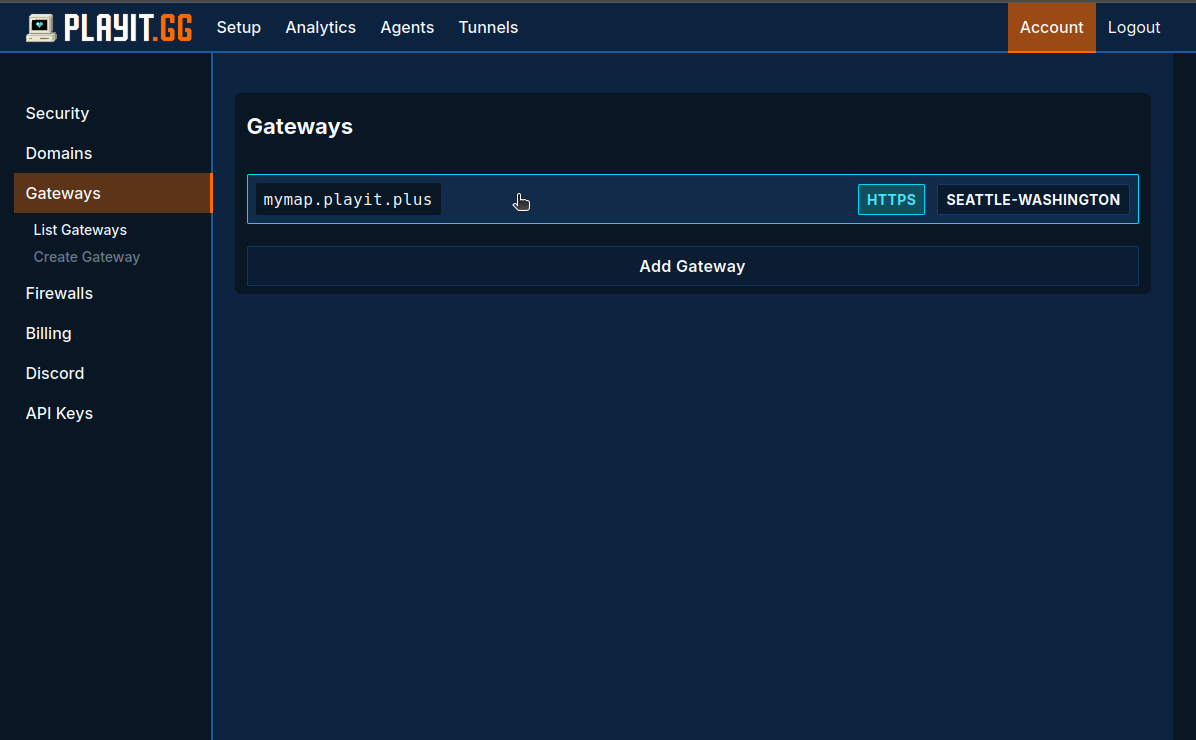Open the Analytics page
The width and height of the screenshot is (1196, 740).
click(320, 27)
